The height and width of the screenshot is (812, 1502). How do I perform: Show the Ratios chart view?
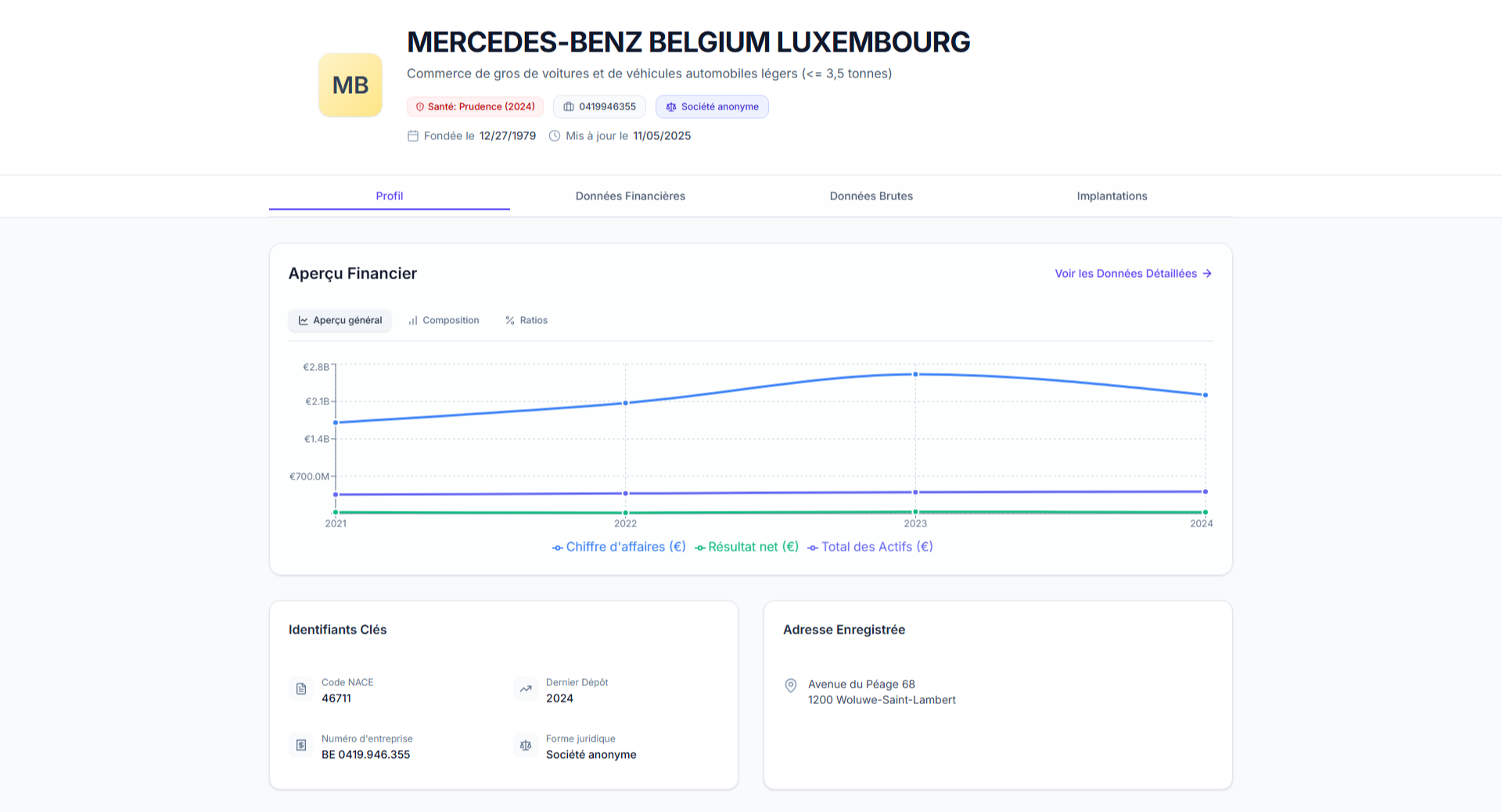tap(526, 321)
